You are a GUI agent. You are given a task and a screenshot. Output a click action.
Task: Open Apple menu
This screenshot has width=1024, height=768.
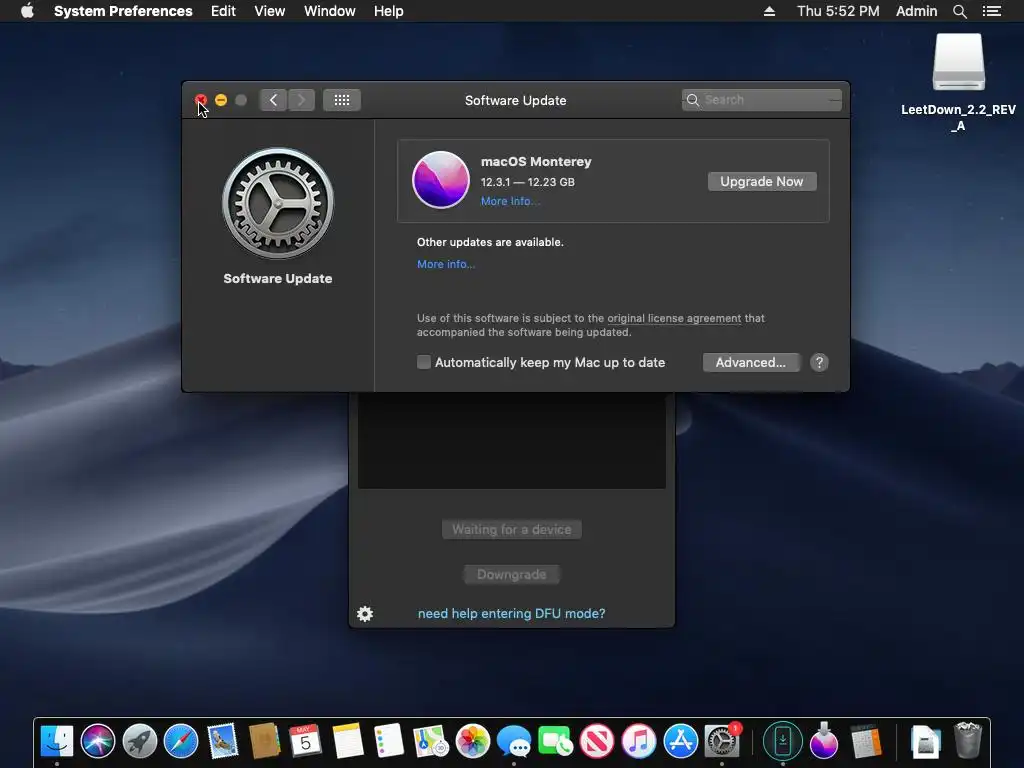pos(27,11)
